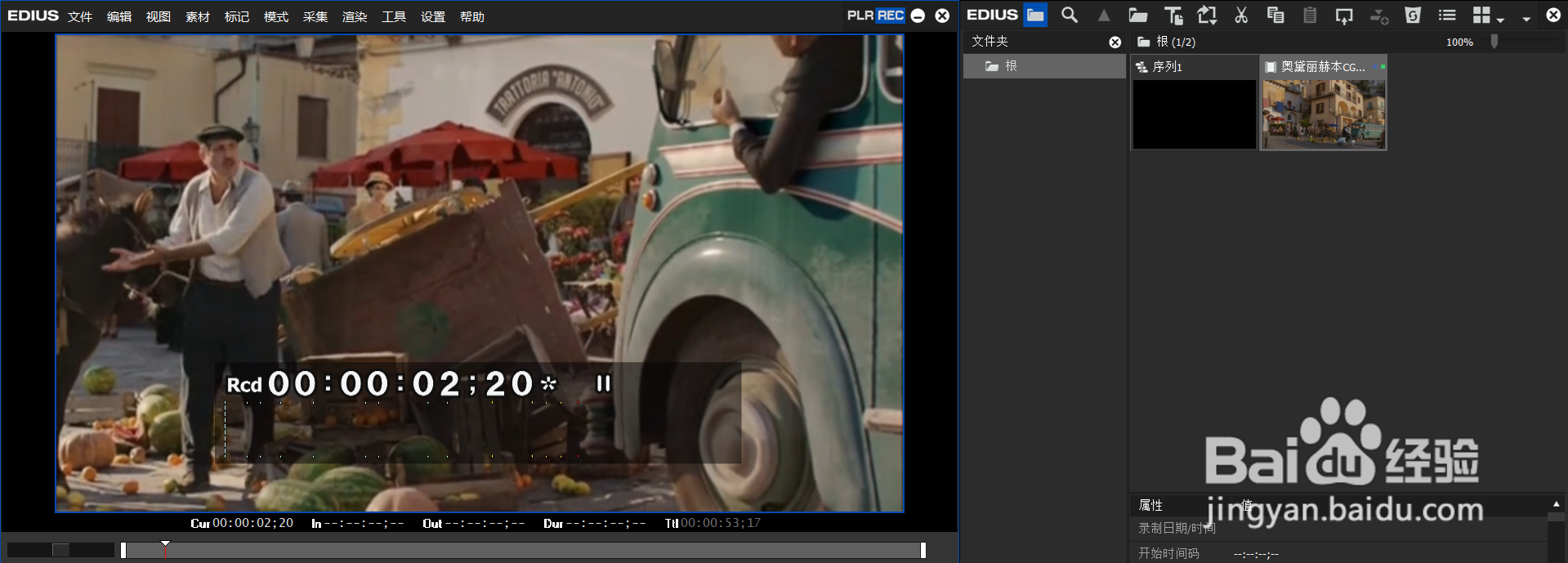Open the bin search magnifier tool
1568x563 pixels.
point(1070,15)
